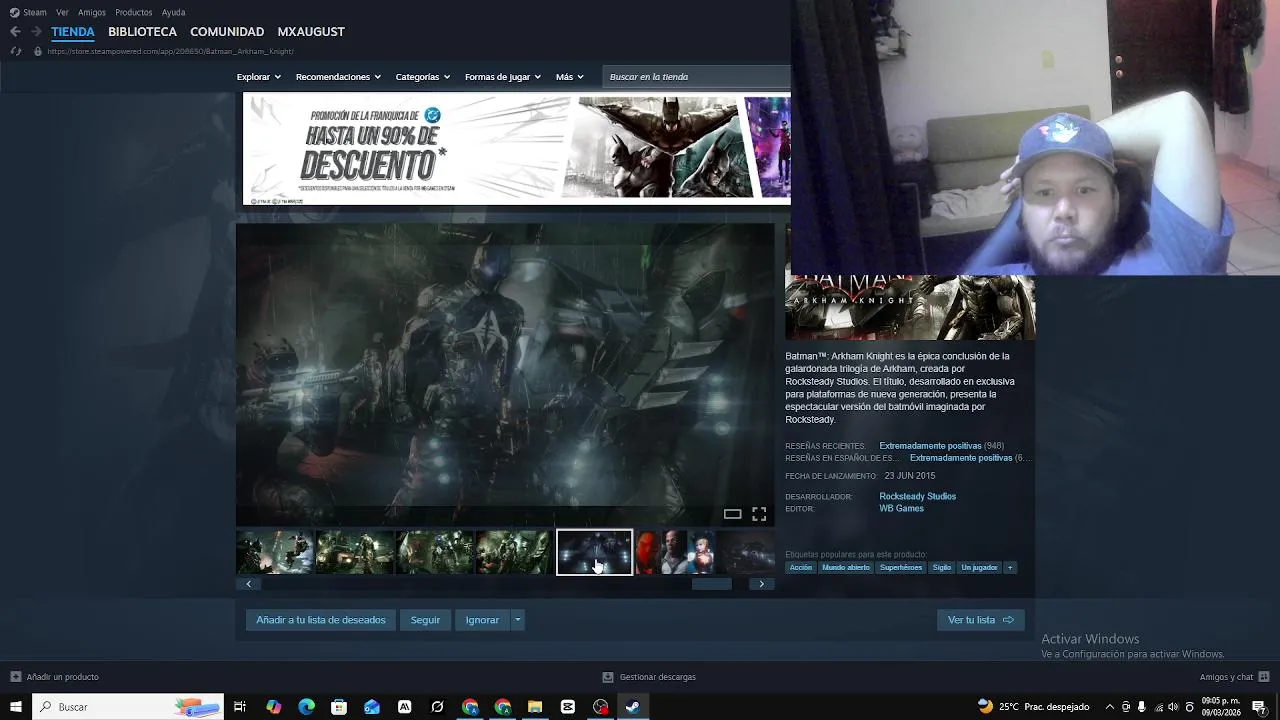
Task: Expand the Explorar dropdown
Action: pyautogui.click(x=258, y=77)
